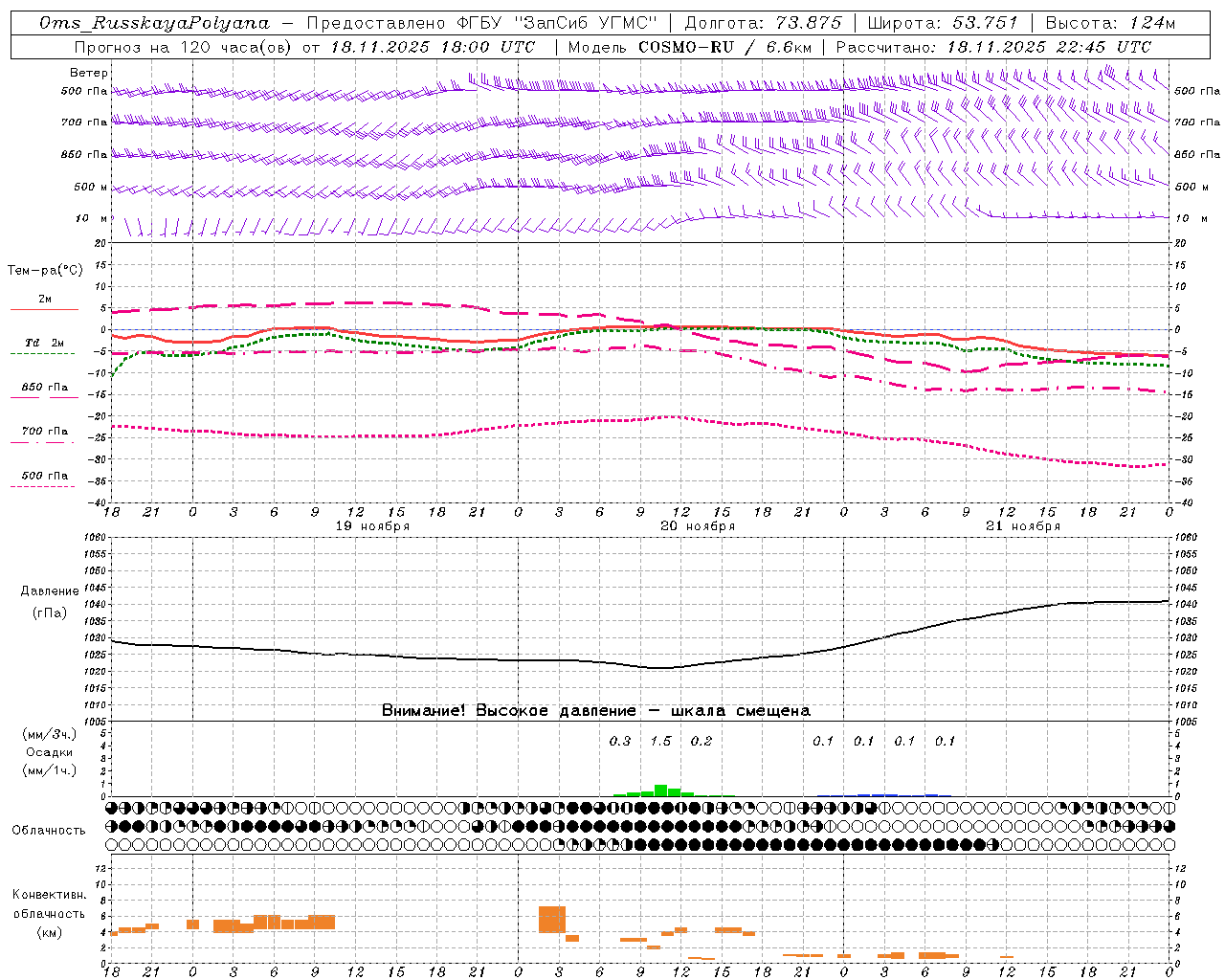This screenshot has width=1225, height=980.
Task: Click the 21 ноября date label
Action: pos(1023,526)
